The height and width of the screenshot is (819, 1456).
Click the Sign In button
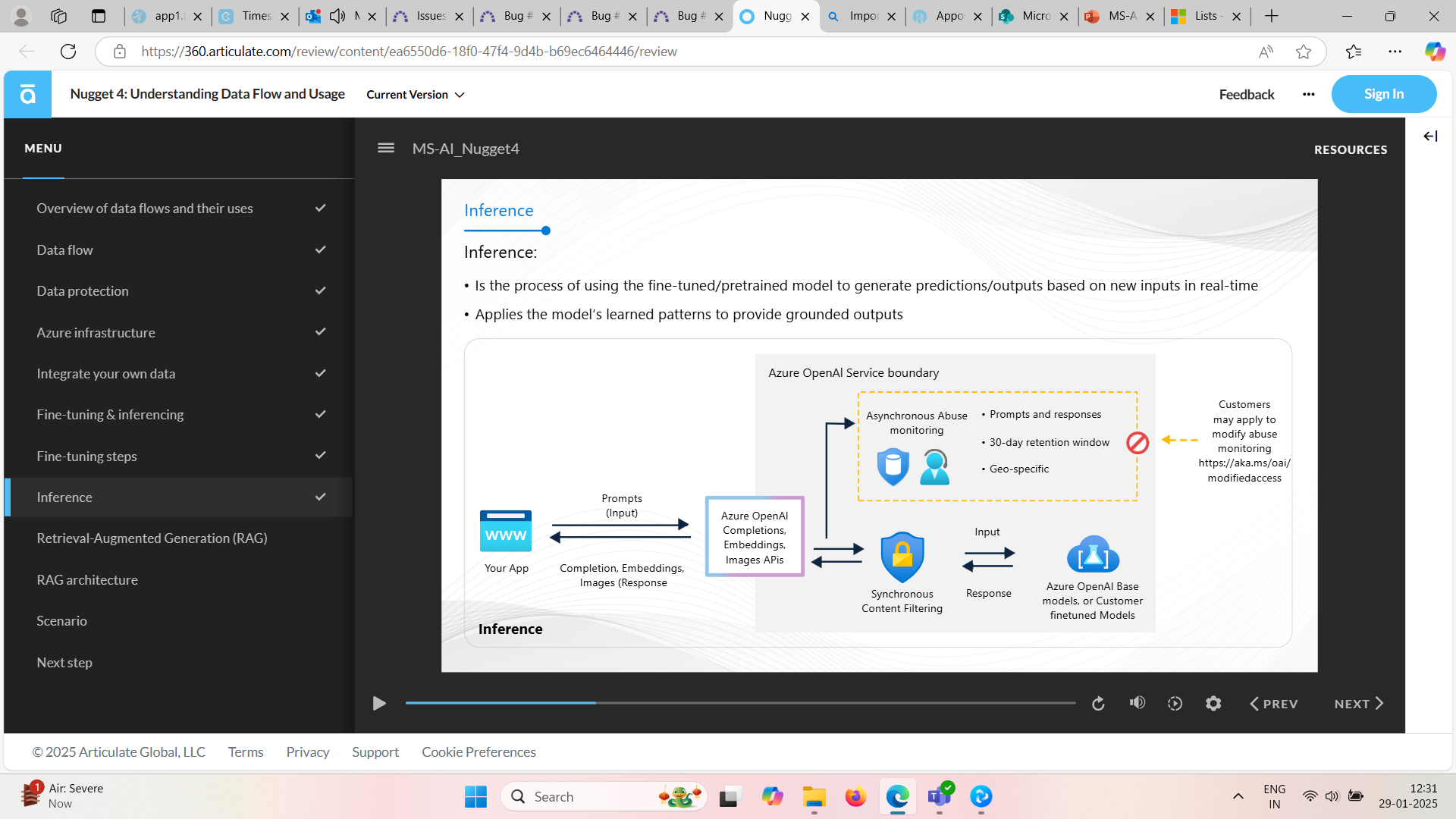tap(1384, 94)
